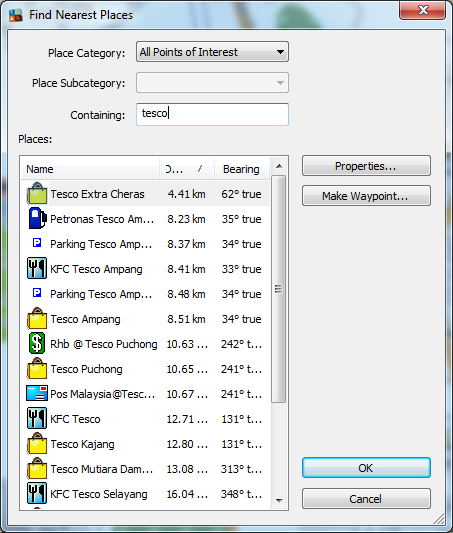Open the Place Category dropdown
The width and height of the screenshot is (453, 533).
212,52
